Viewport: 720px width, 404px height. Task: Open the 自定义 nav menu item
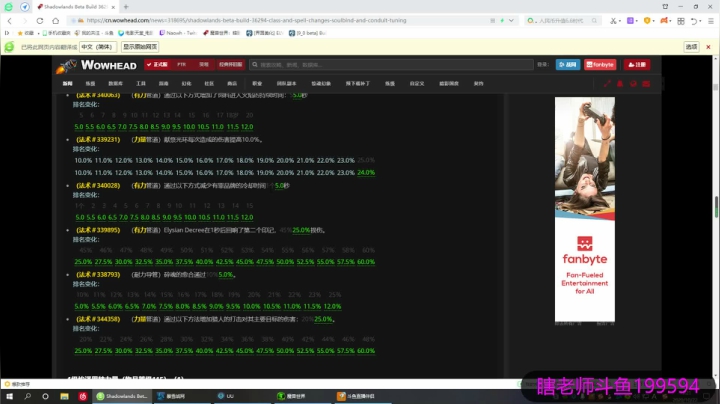pyautogui.click(x=416, y=84)
